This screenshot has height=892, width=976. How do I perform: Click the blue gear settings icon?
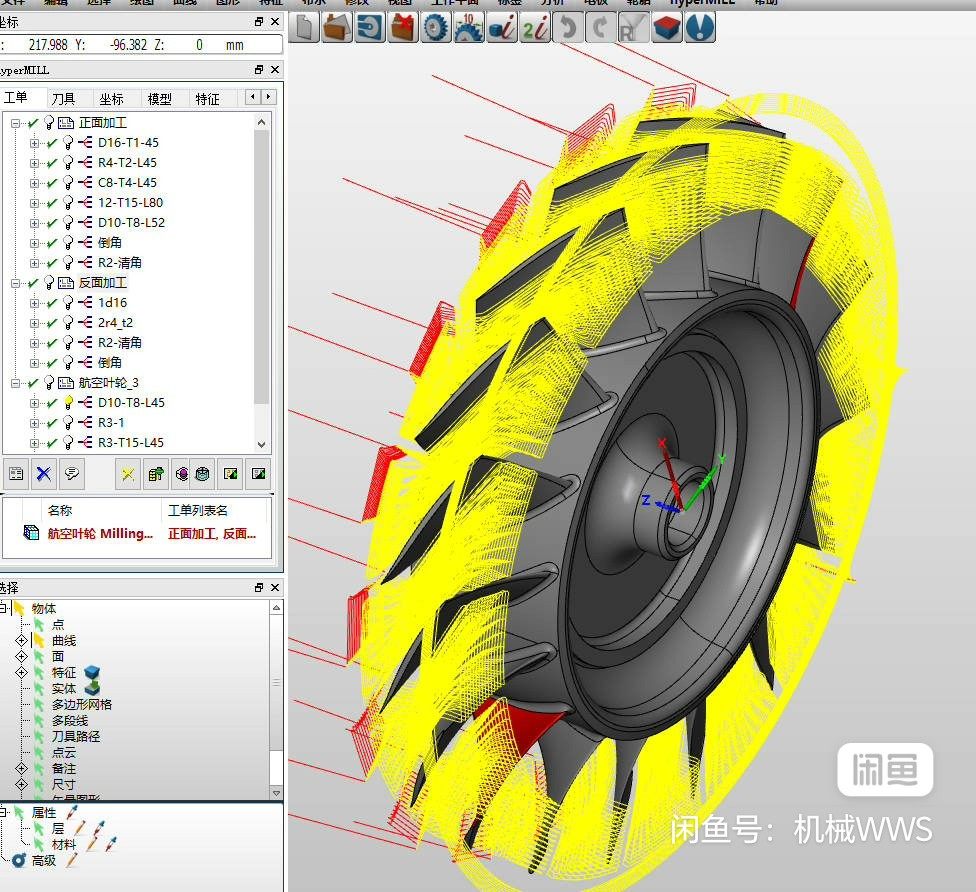point(436,27)
